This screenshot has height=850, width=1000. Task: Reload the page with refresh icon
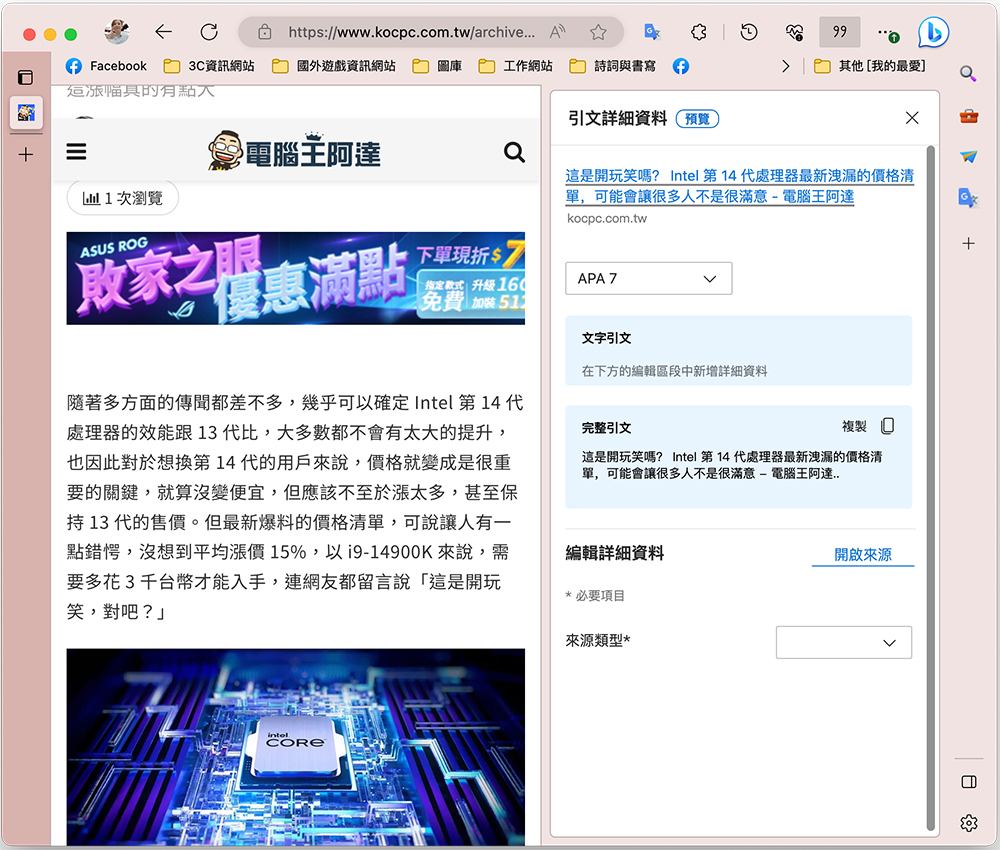[209, 32]
